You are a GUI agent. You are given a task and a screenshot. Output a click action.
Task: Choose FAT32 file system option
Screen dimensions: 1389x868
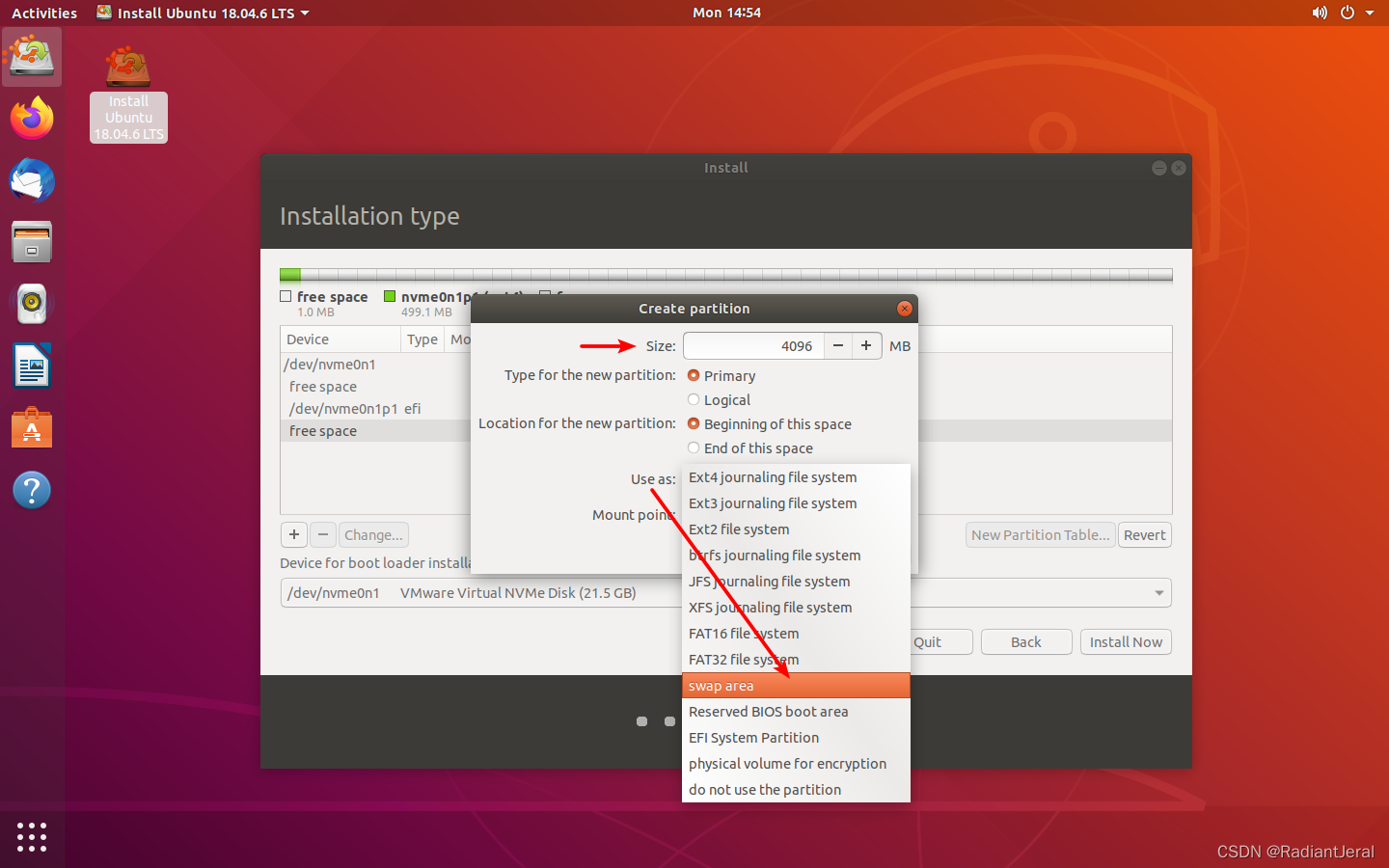point(796,660)
